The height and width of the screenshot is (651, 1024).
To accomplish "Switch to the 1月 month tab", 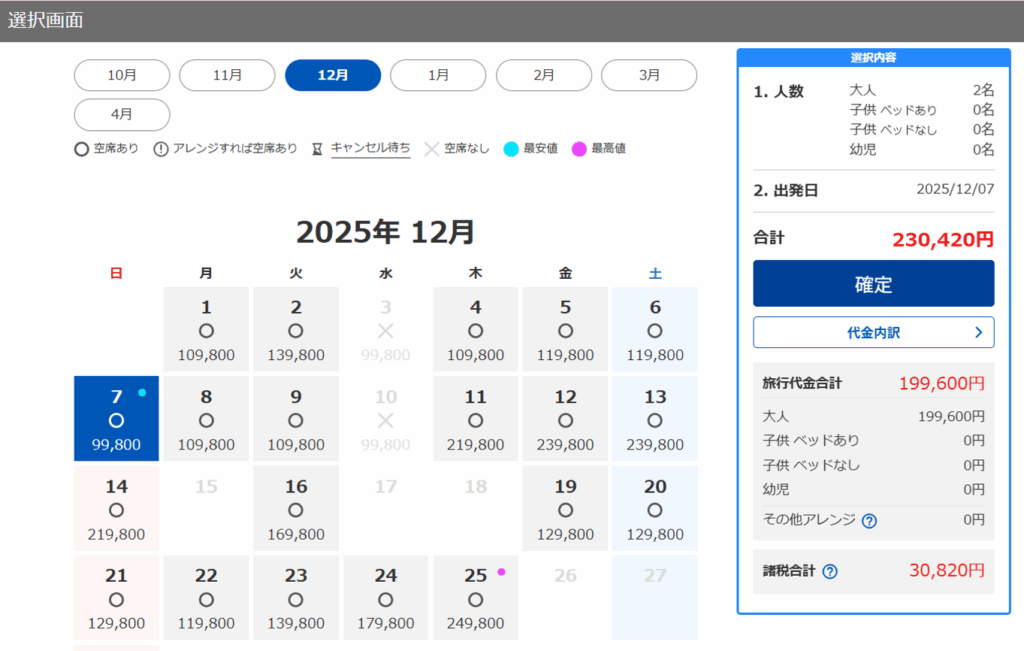I will (x=438, y=75).
